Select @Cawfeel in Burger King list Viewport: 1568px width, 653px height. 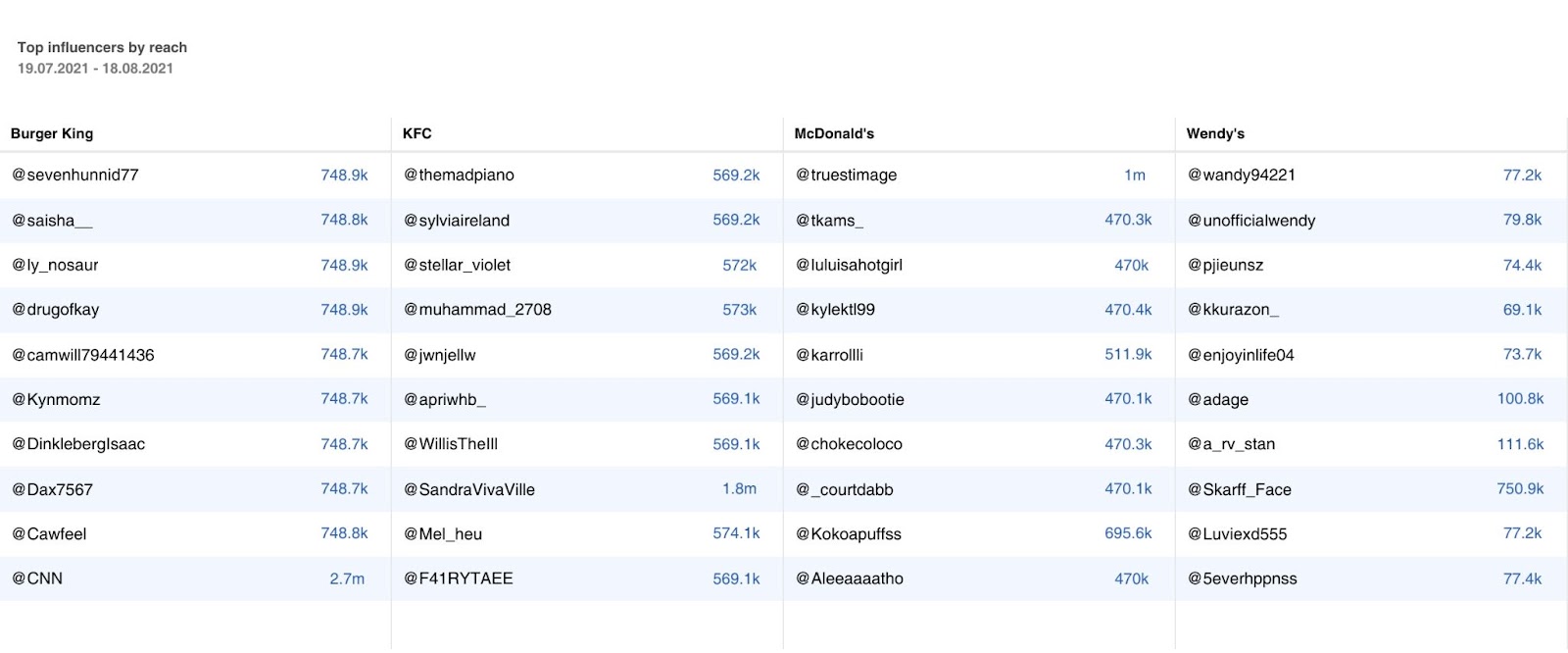(49, 534)
